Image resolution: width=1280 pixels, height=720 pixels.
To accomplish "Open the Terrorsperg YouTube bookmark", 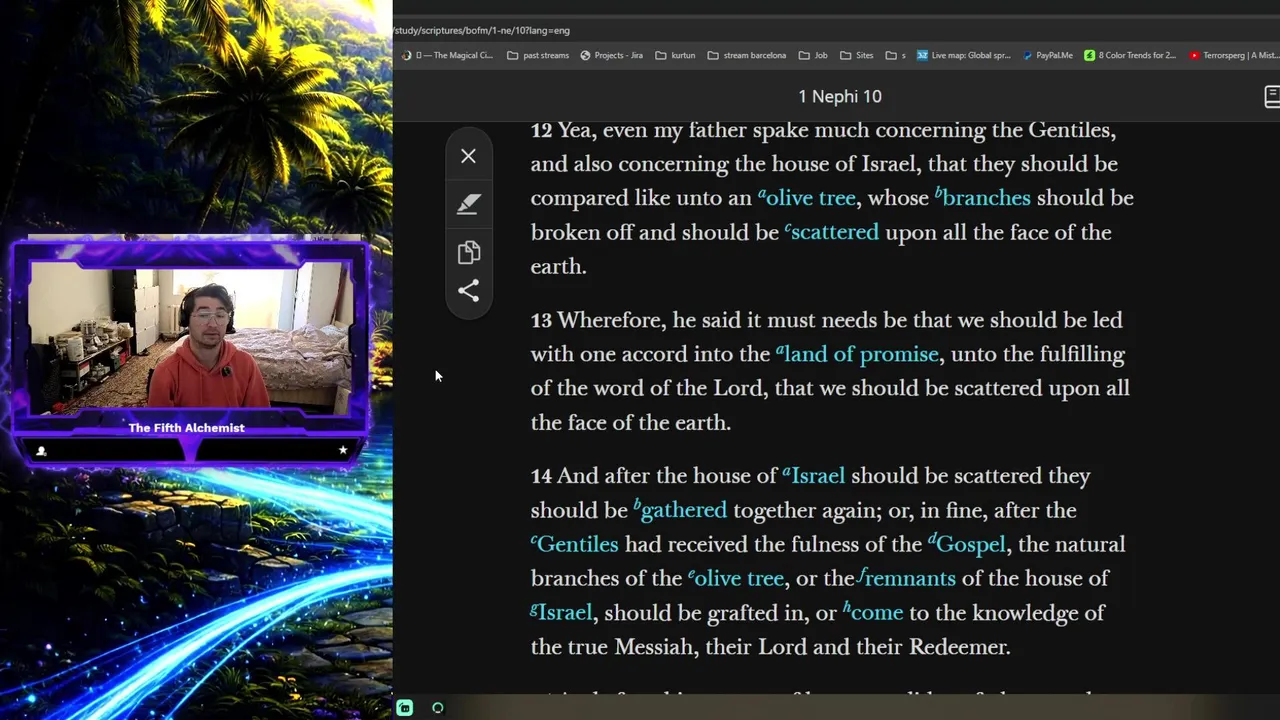I will tap(1233, 56).
